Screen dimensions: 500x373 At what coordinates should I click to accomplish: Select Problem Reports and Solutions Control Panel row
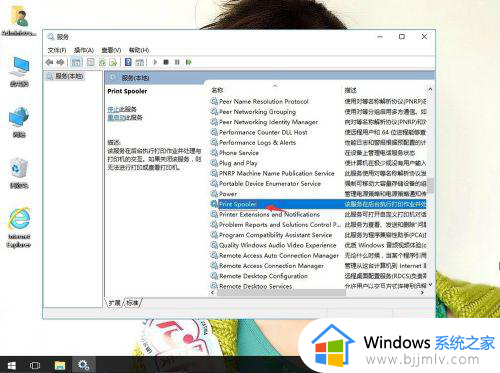click(x=318, y=225)
